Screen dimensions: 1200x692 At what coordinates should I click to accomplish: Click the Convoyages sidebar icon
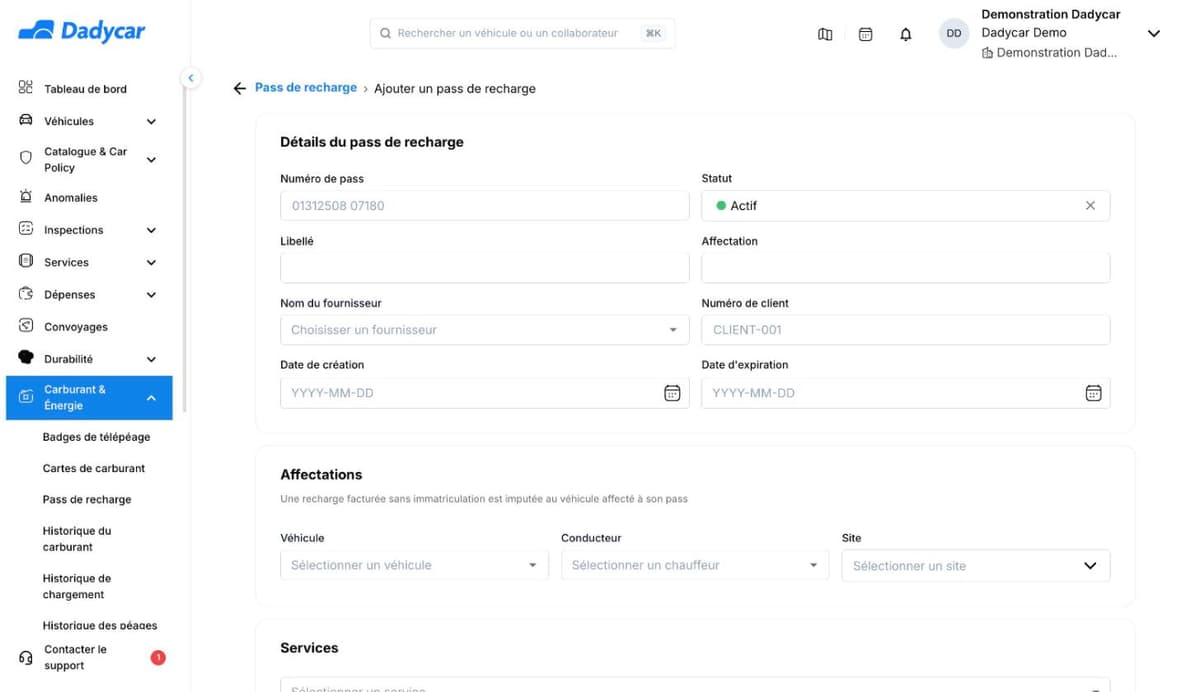pos(26,326)
